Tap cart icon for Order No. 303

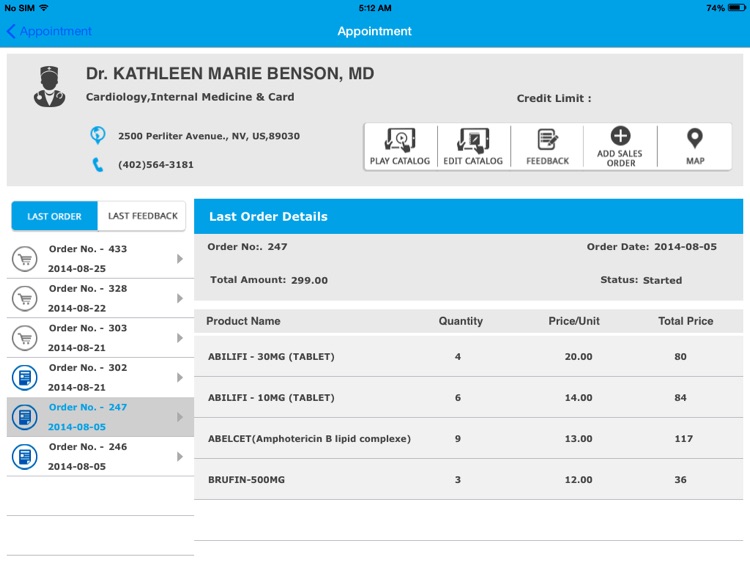click(x=25, y=338)
